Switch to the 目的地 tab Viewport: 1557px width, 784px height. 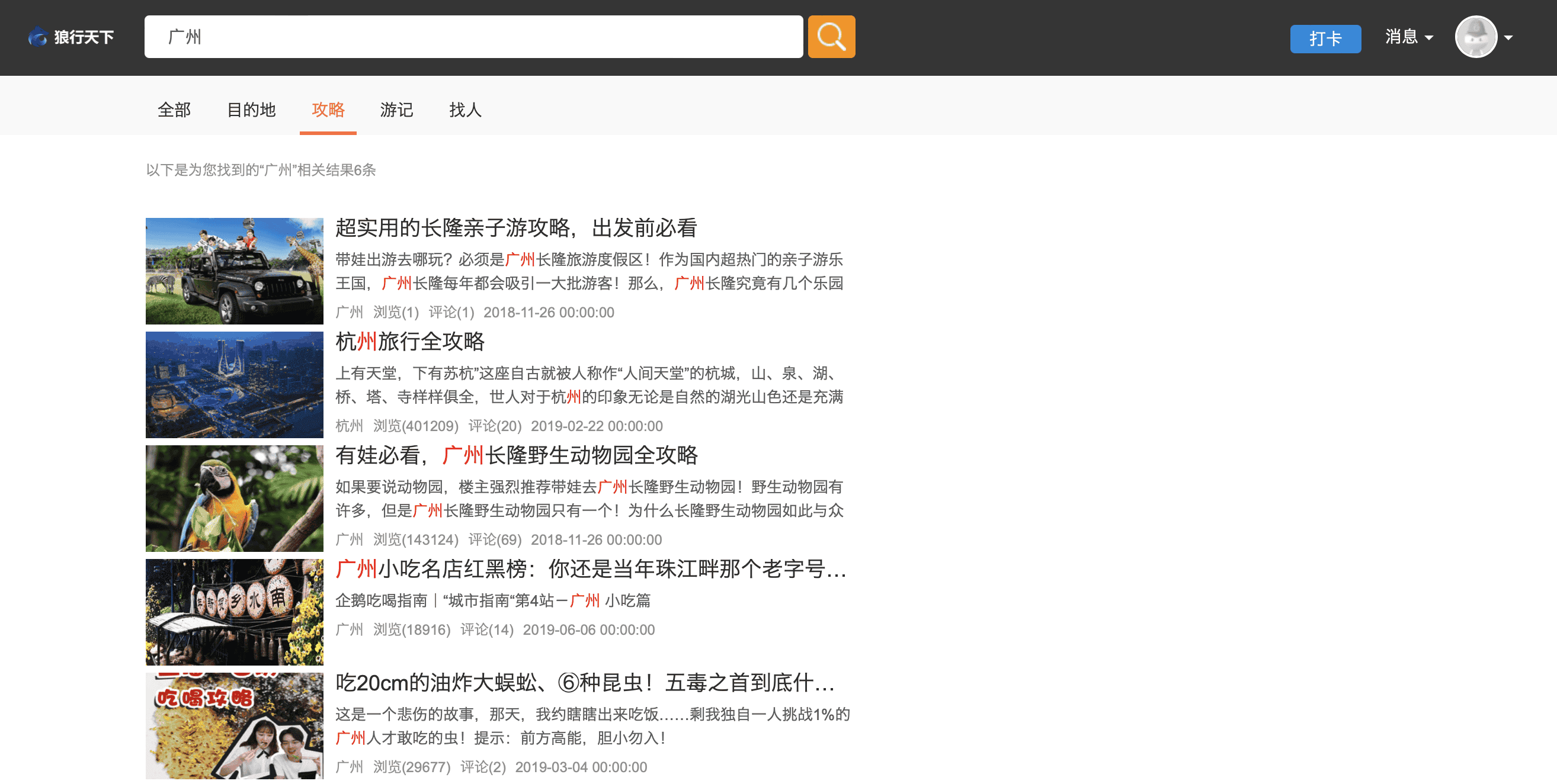(251, 110)
